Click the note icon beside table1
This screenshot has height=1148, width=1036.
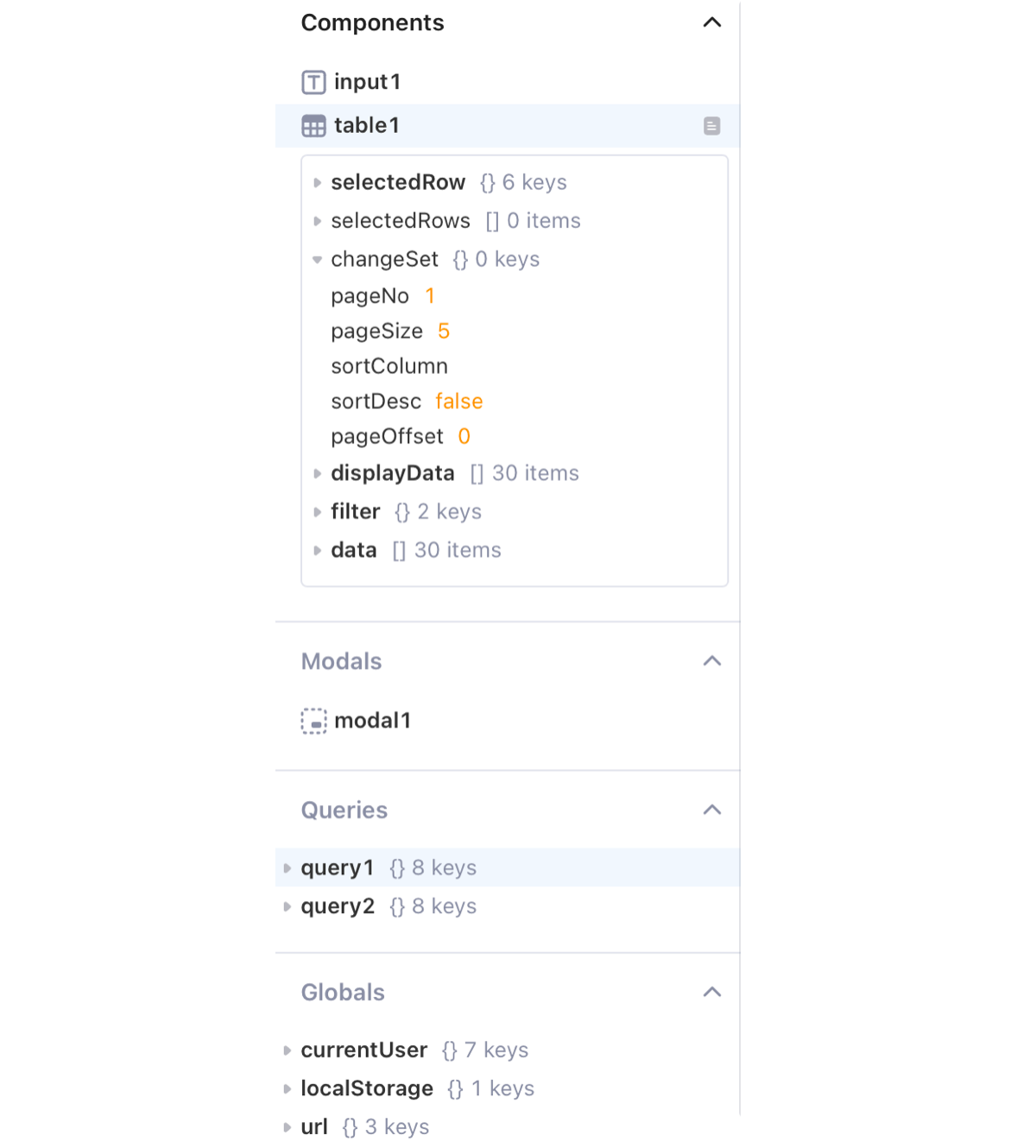pyautogui.click(x=711, y=126)
